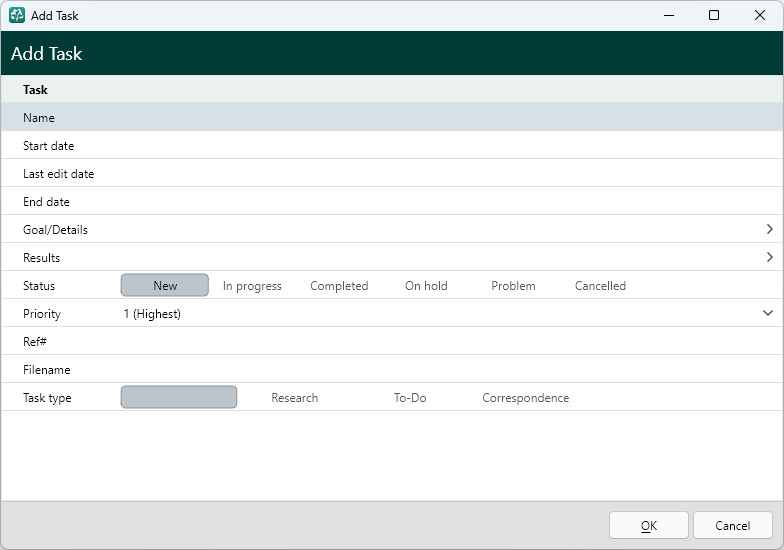
Task: Expand the Results row chevron
Action: tap(770, 258)
